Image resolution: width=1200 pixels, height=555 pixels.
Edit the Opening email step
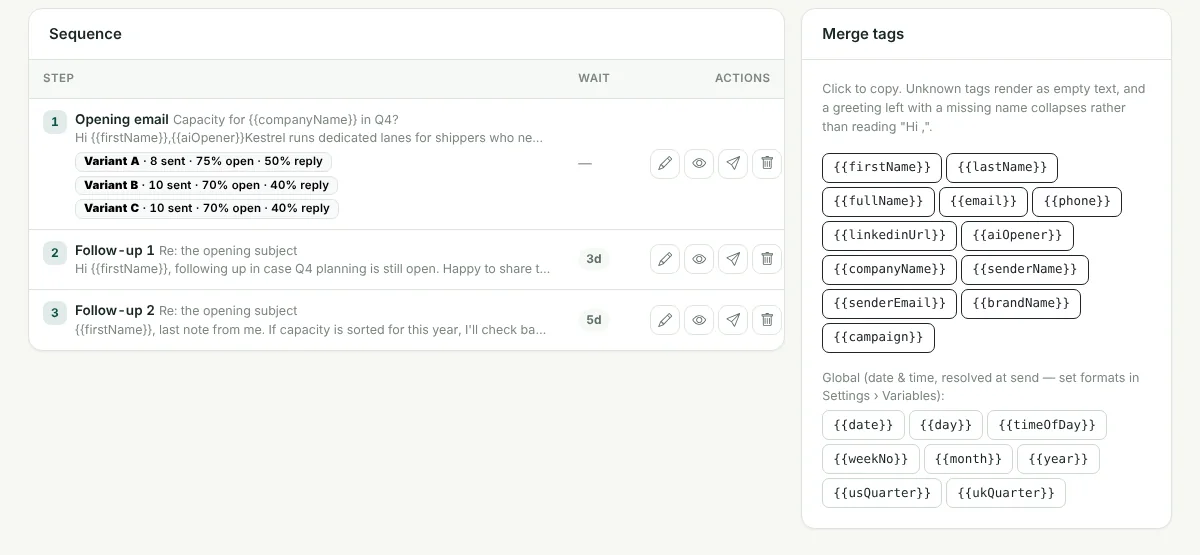665,163
